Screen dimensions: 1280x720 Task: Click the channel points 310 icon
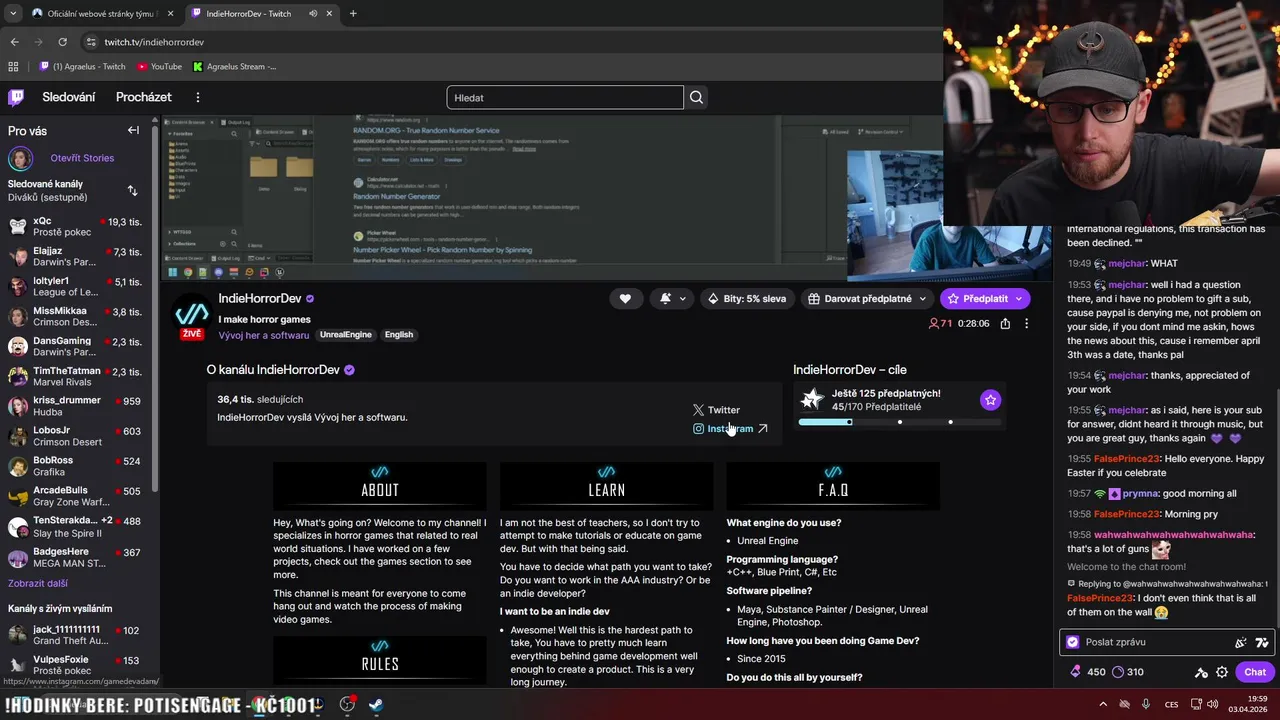click(x=1118, y=672)
